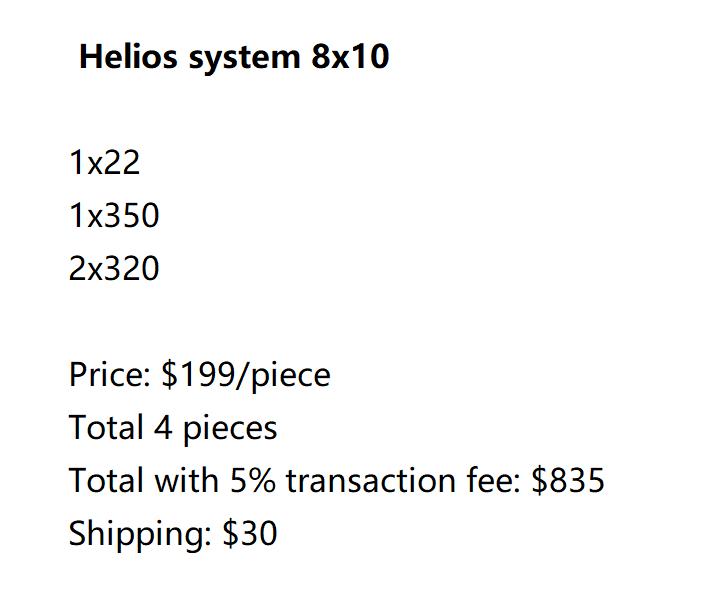
Task: Click the "Helios system 8x10" heading
Action: pyautogui.click(x=234, y=57)
